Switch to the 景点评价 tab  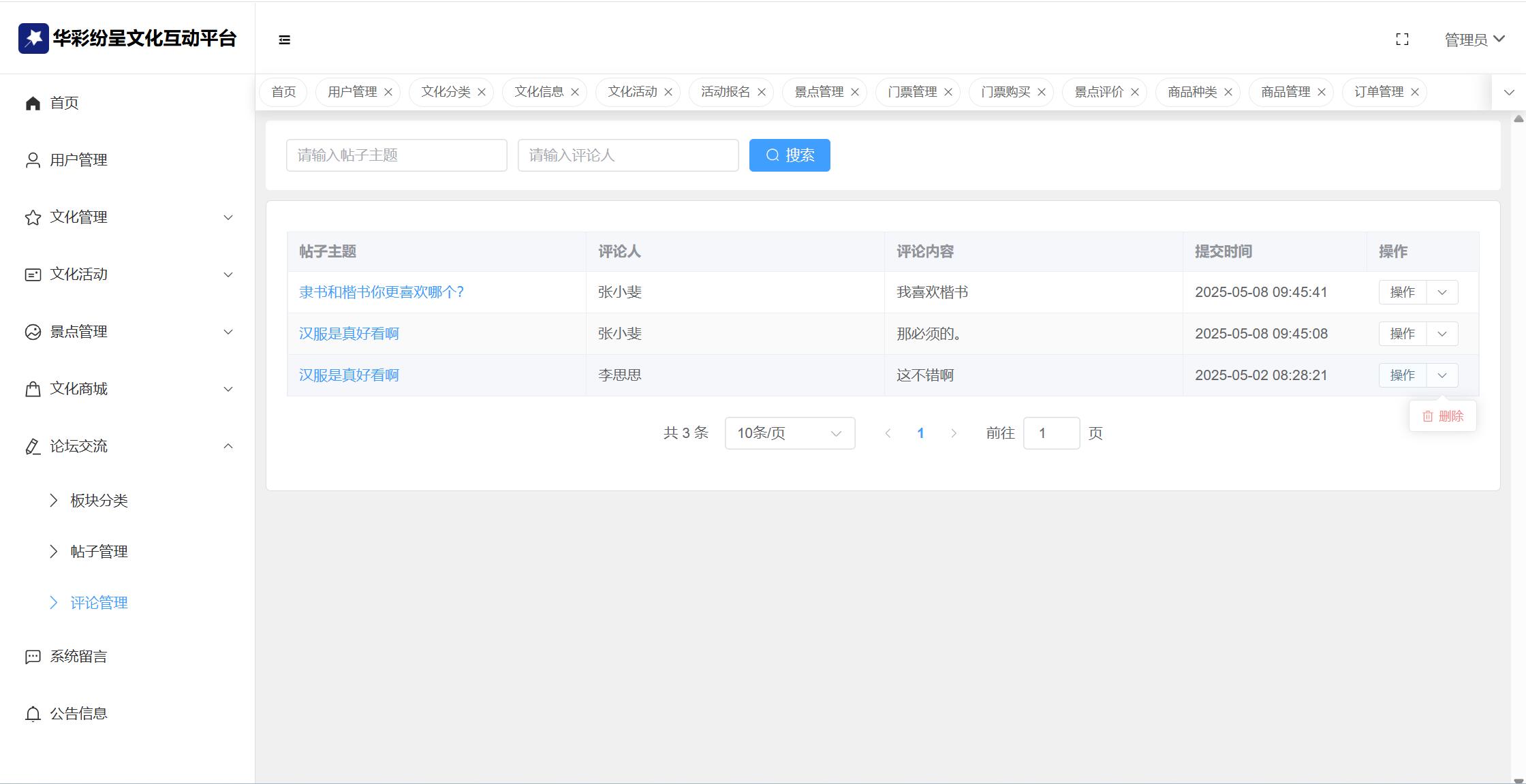pos(1098,92)
